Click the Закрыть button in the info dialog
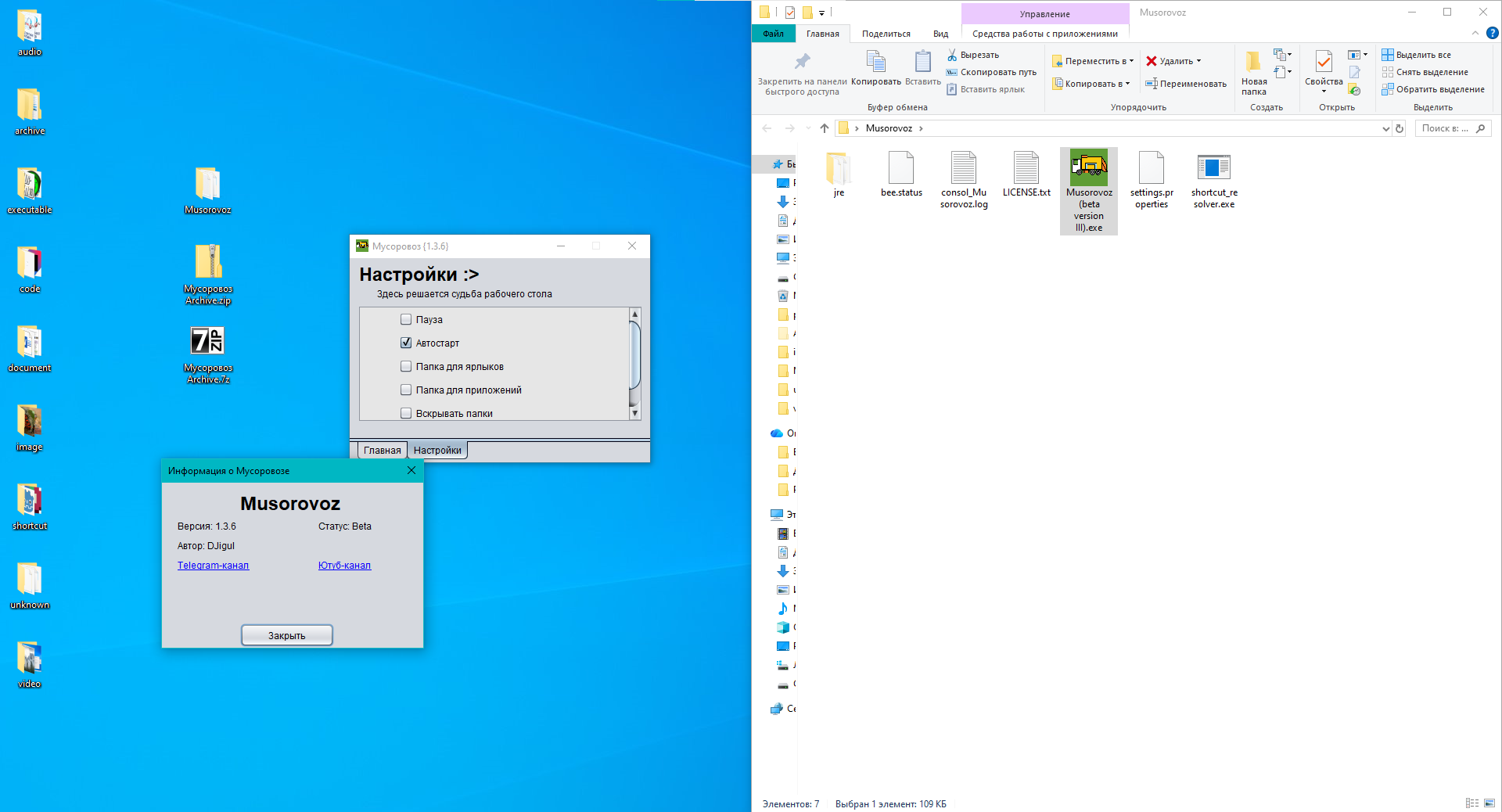This screenshot has width=1502, height=812. point(287,635)
